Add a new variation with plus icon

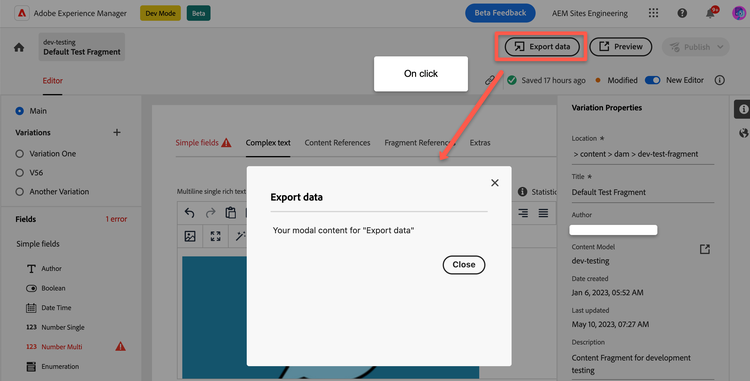point(117,132)
